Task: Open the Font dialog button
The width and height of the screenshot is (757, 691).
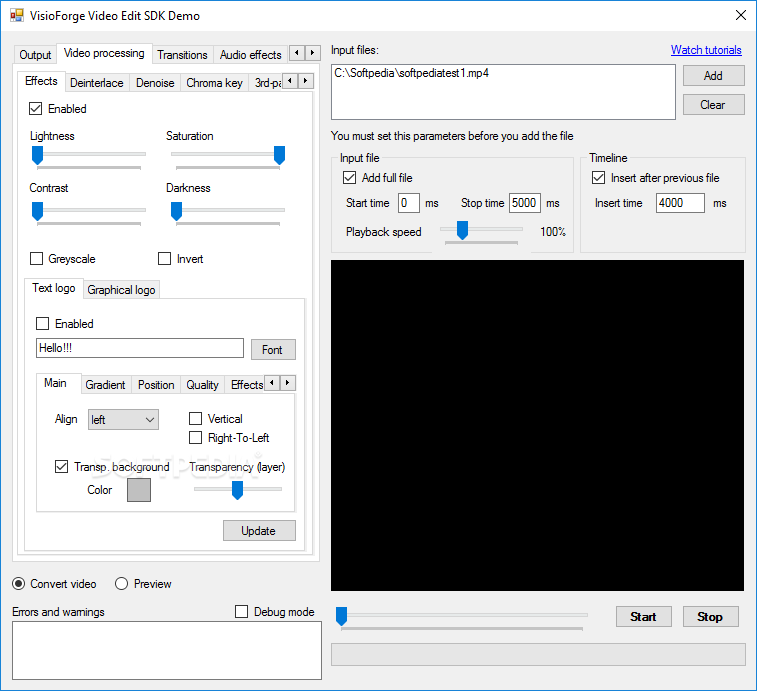Action: pos(273,350)
